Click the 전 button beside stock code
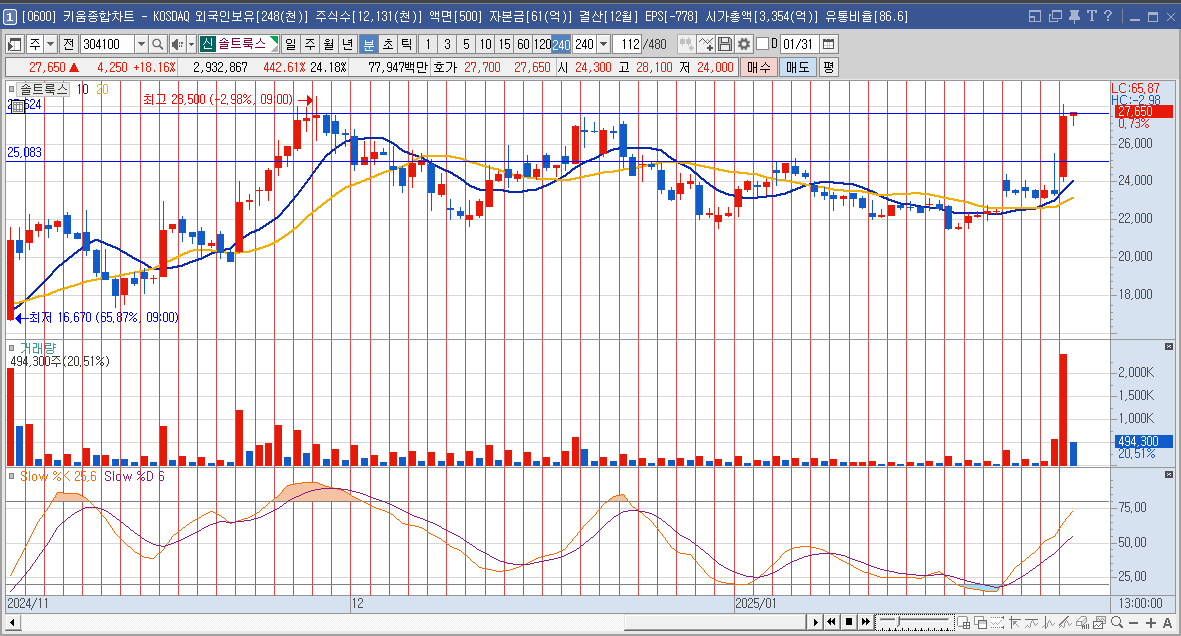 69,44
